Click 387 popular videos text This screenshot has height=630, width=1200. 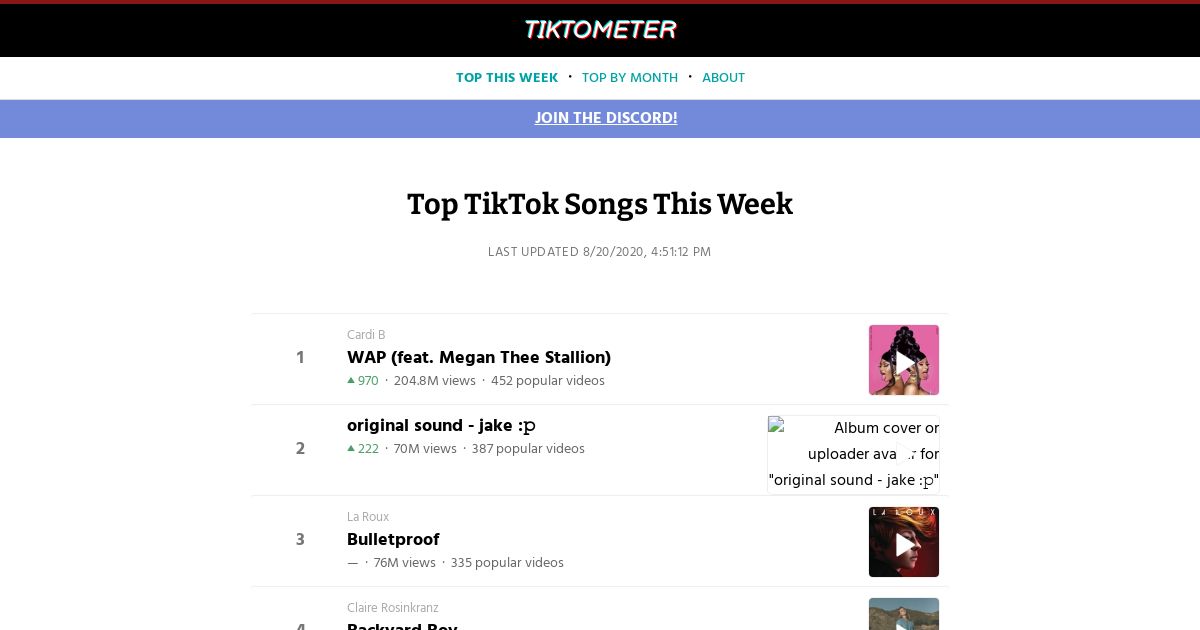528,449
